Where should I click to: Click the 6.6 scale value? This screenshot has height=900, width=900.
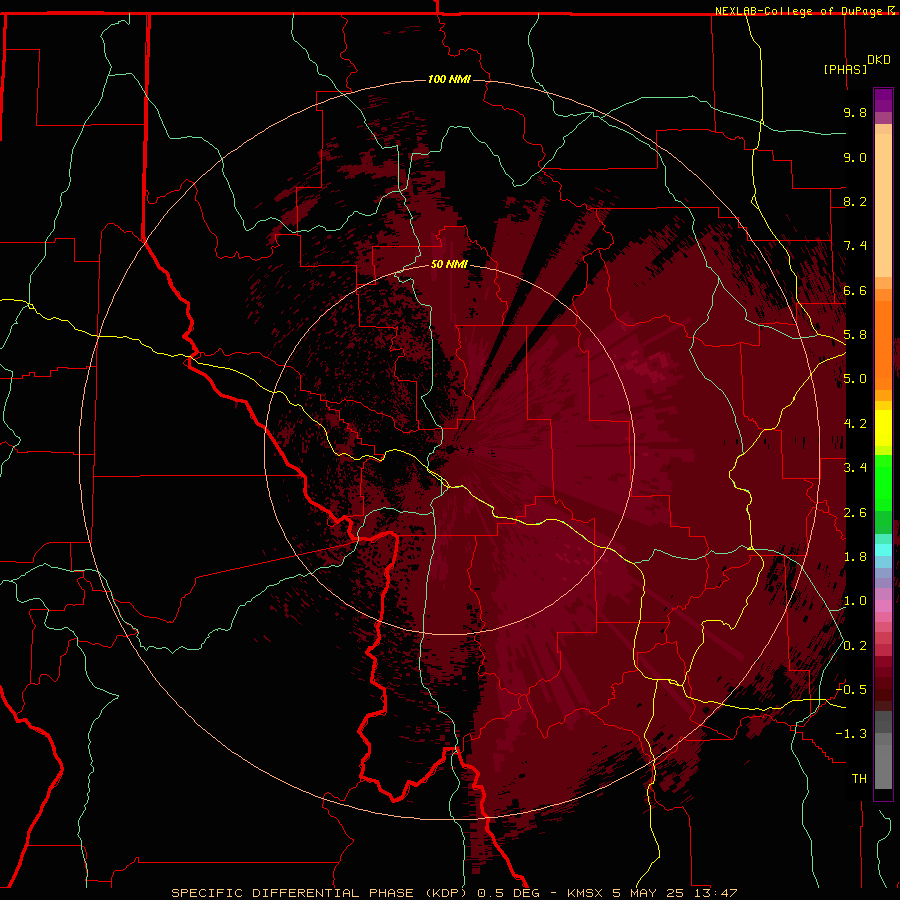pos(855,290)
